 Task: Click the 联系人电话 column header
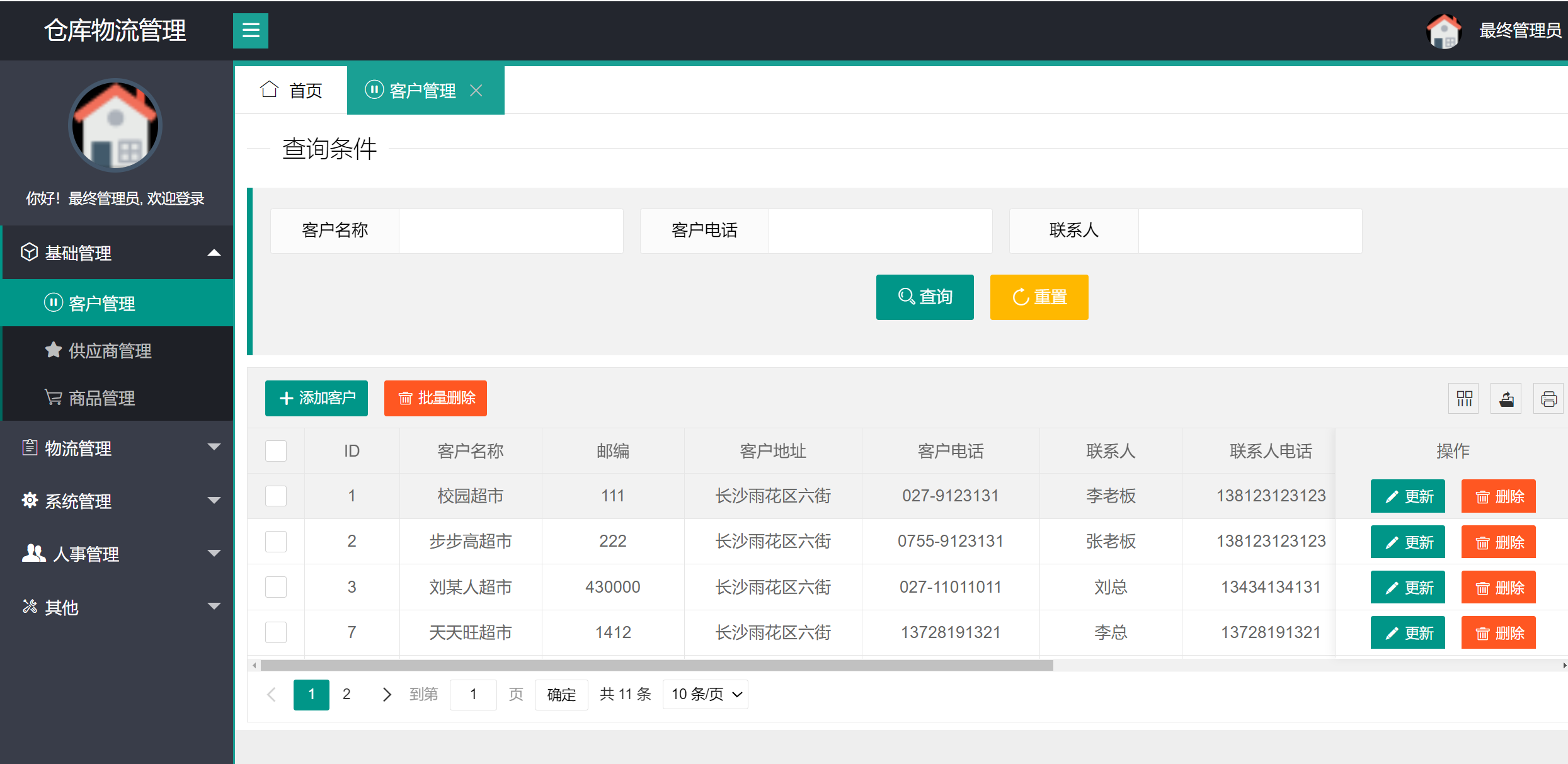(1271, 451)
